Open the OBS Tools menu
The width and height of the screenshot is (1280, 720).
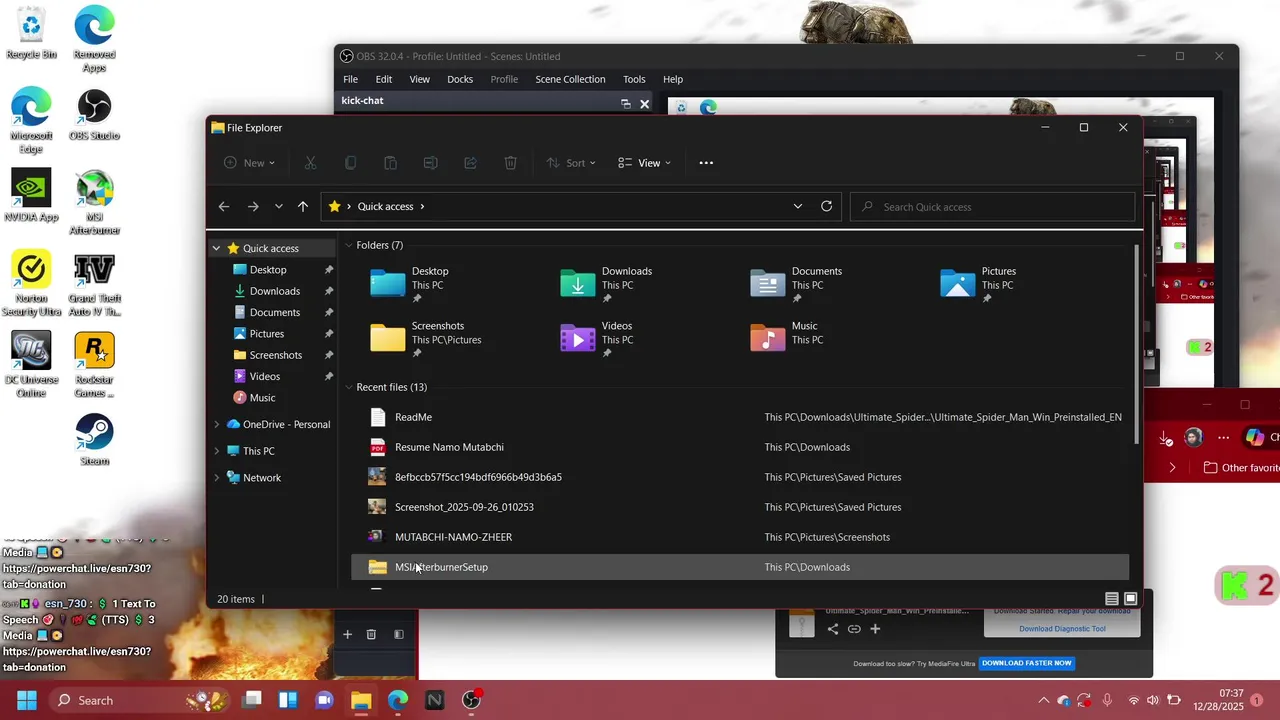(x=634, y=79)
